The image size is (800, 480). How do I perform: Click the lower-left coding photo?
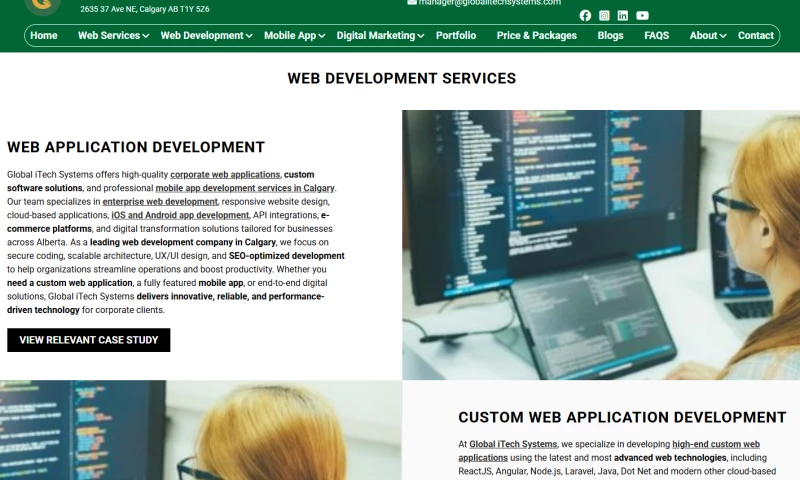(x=201, y=430)
